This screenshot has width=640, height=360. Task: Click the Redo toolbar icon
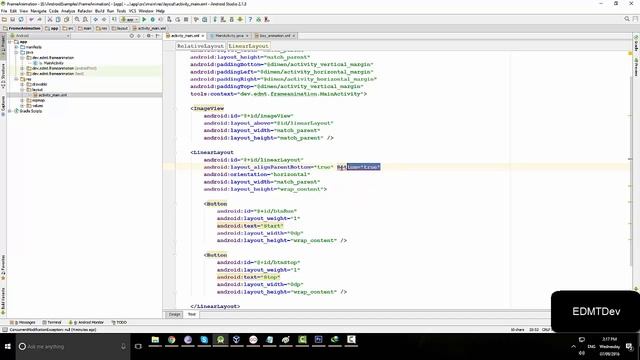click(x=40, y=19)
